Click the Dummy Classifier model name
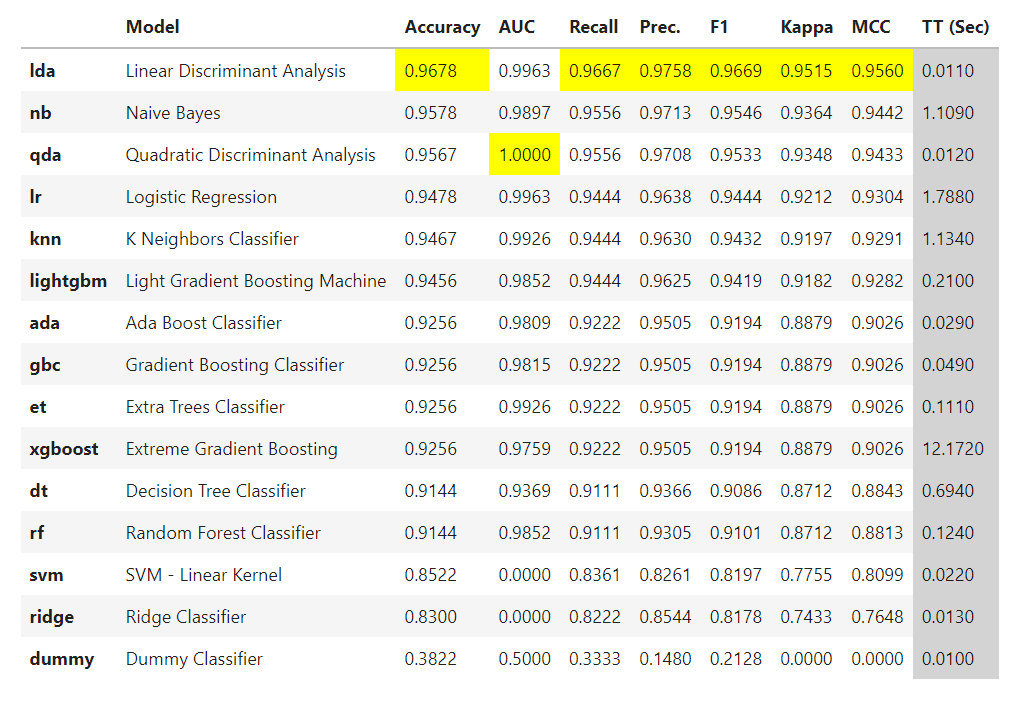1011x704 pixels. [x=194, y=659]
